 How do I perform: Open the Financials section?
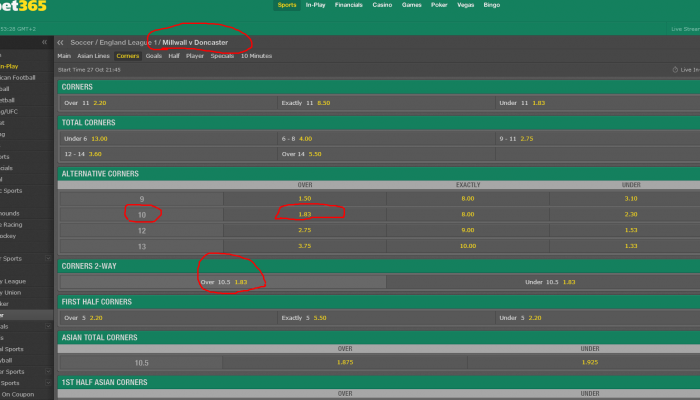click(x=349, y=5)
